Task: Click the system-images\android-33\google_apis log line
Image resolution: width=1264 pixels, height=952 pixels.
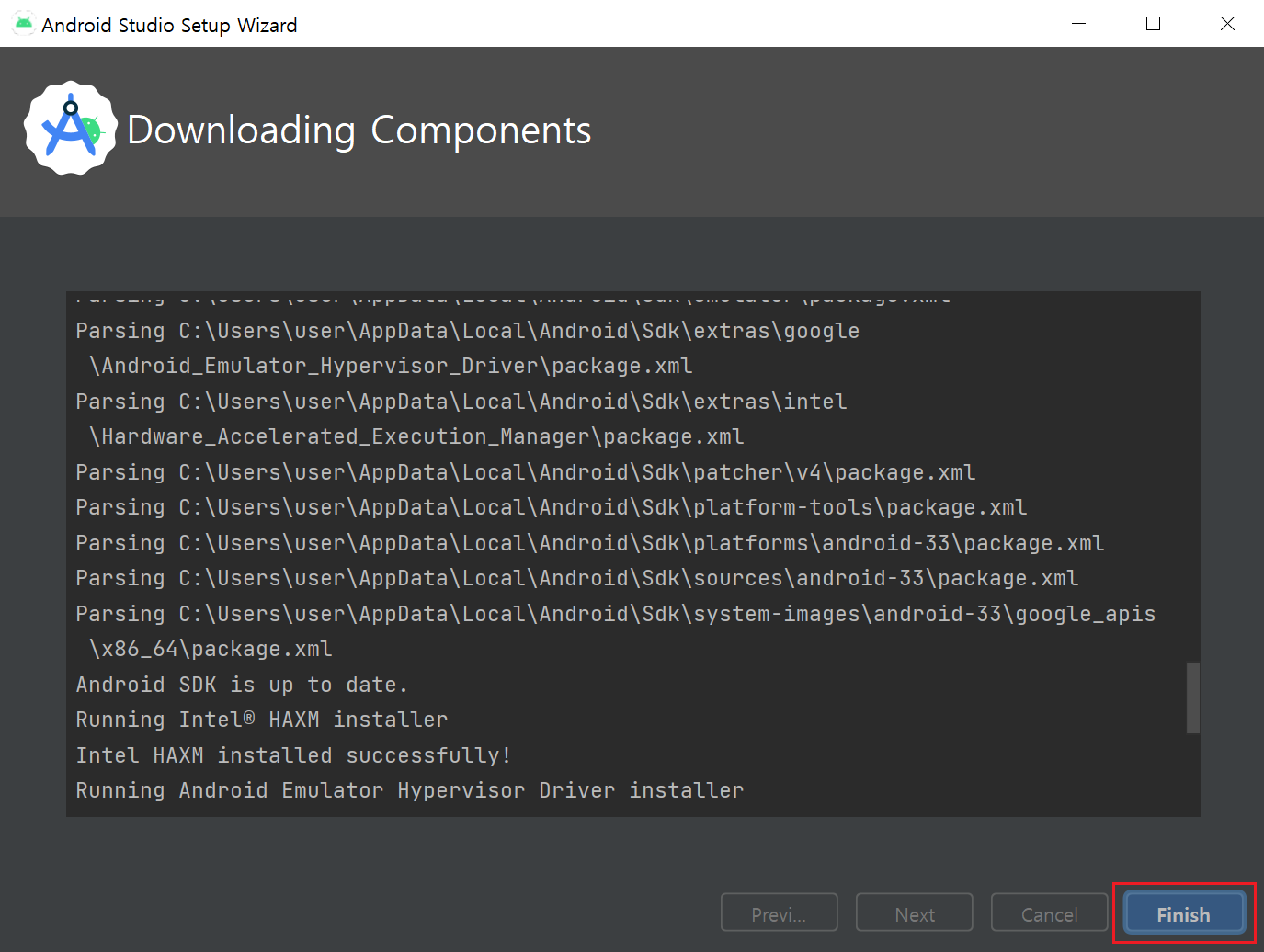Action: tap(616, 614)
